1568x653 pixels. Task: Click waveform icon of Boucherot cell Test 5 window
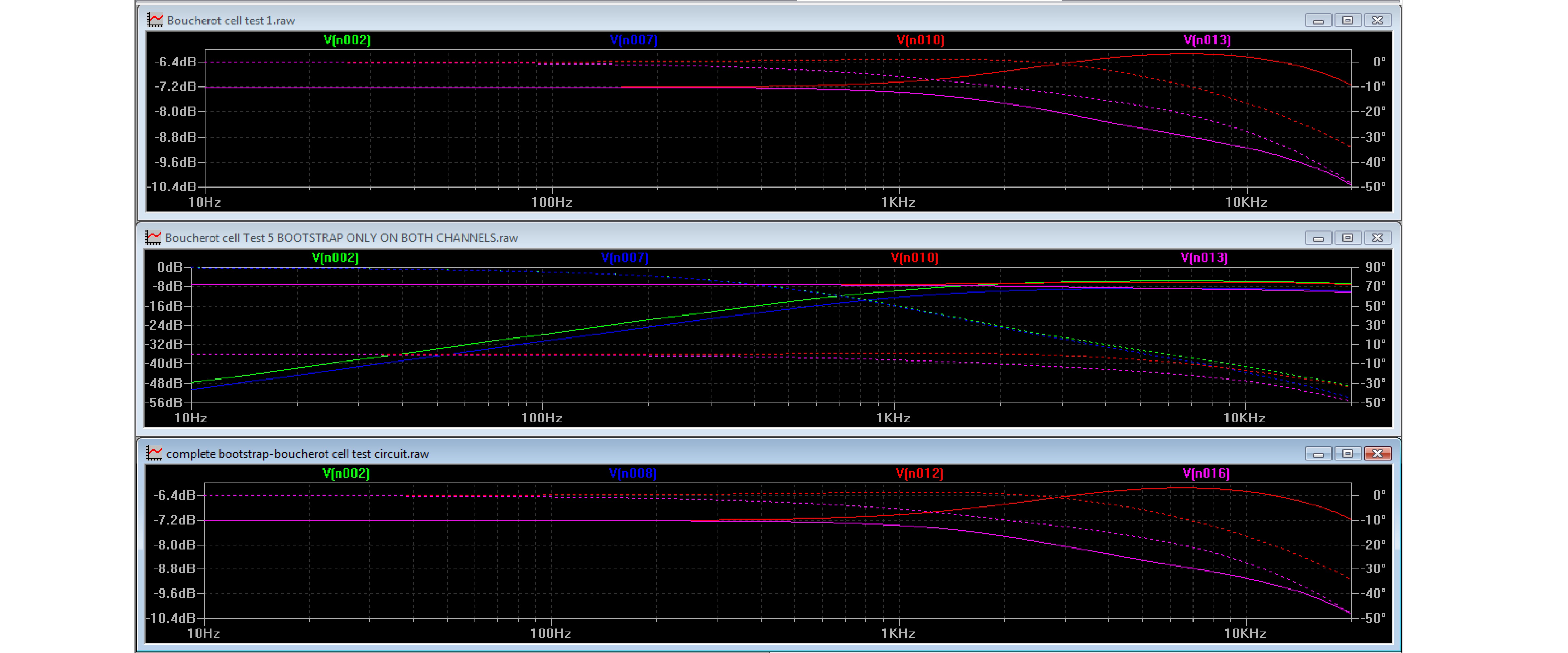(x=153, y=237)
